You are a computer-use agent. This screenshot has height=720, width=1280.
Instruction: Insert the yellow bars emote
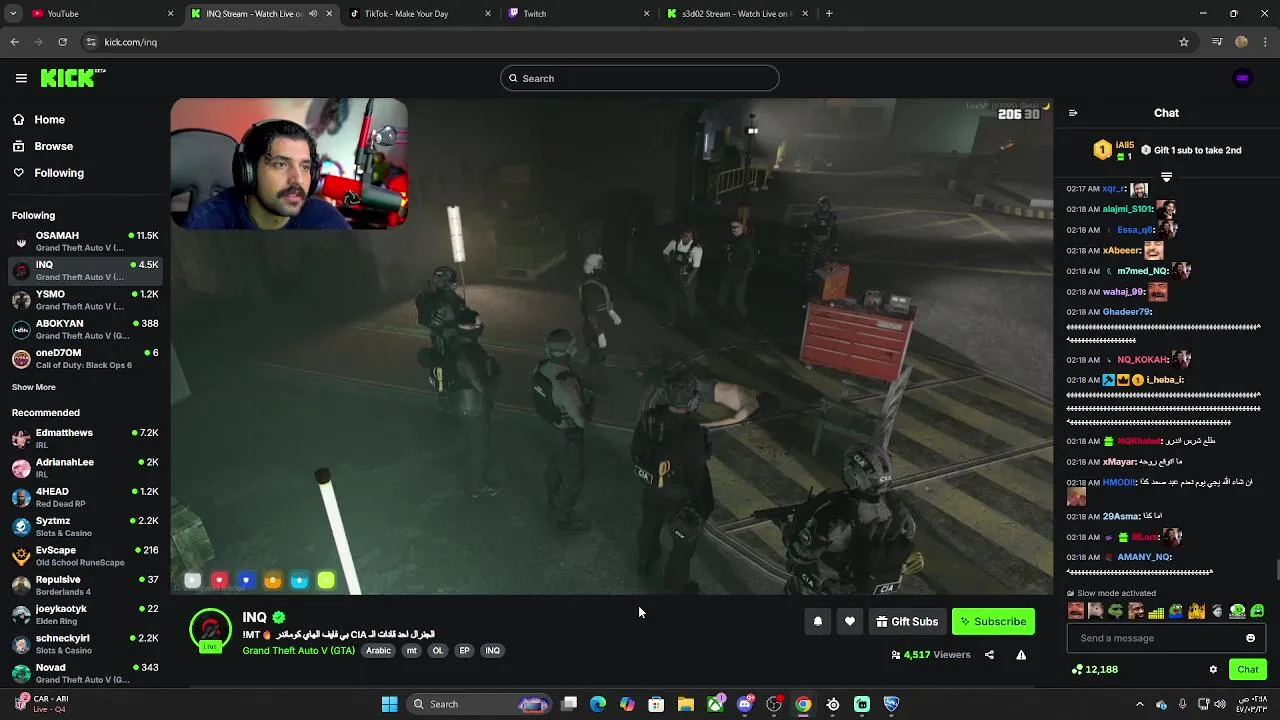[x=1156, y=611]
